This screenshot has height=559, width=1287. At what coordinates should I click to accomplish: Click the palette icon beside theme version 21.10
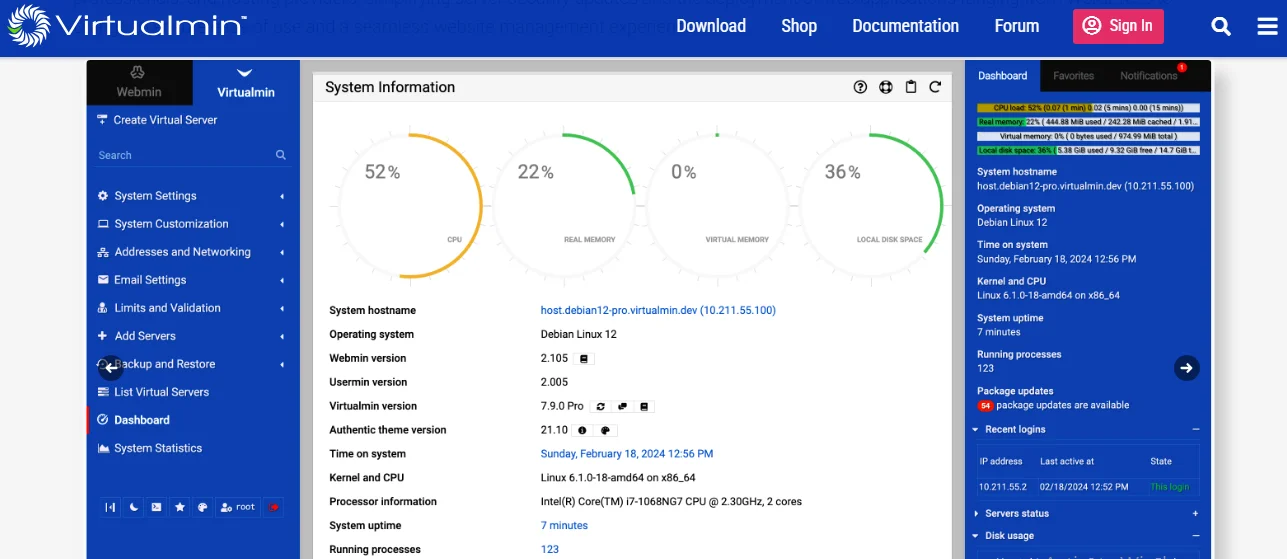[606, 430]
